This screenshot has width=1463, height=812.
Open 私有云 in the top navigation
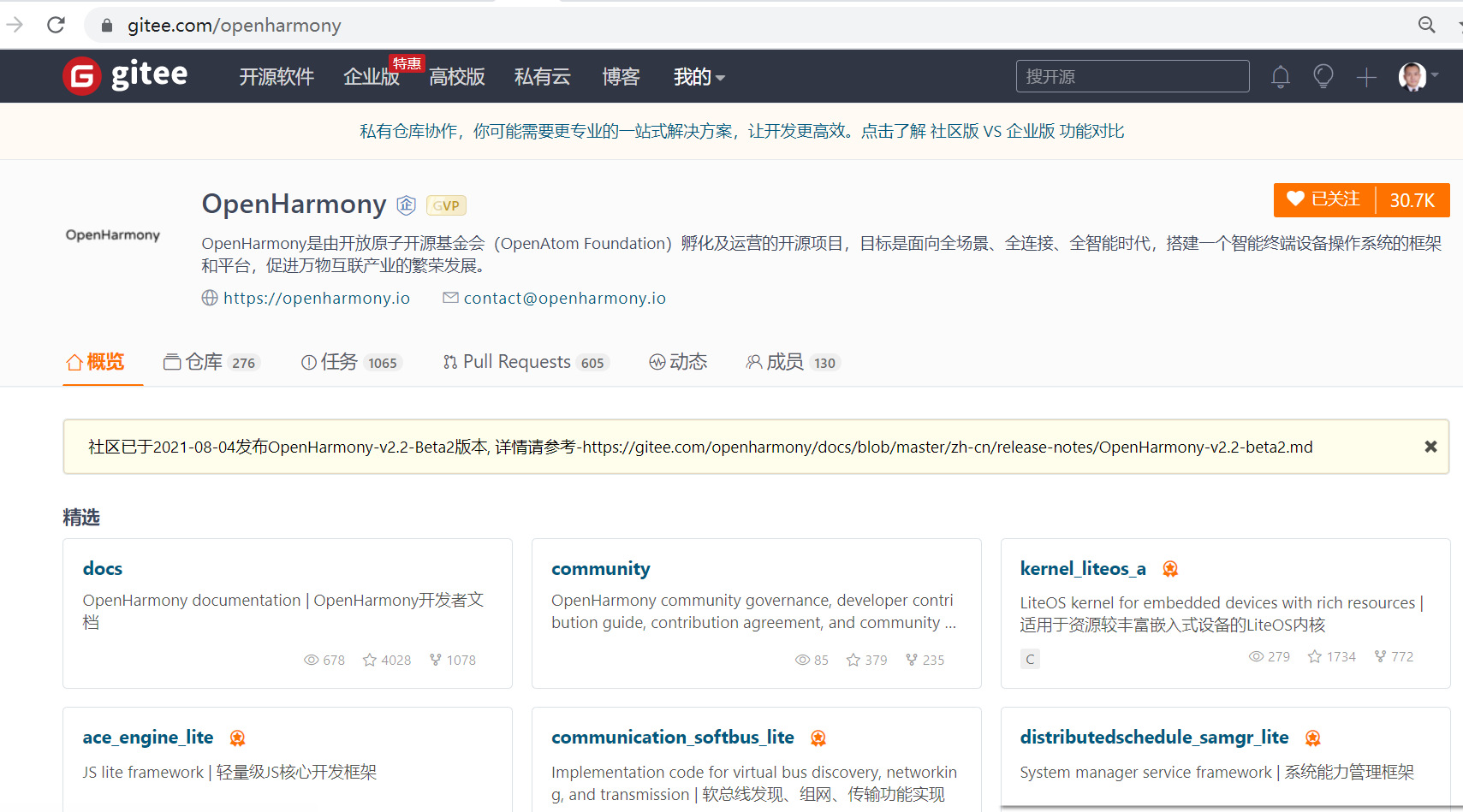pyautogui.click(x=543, y=77)
